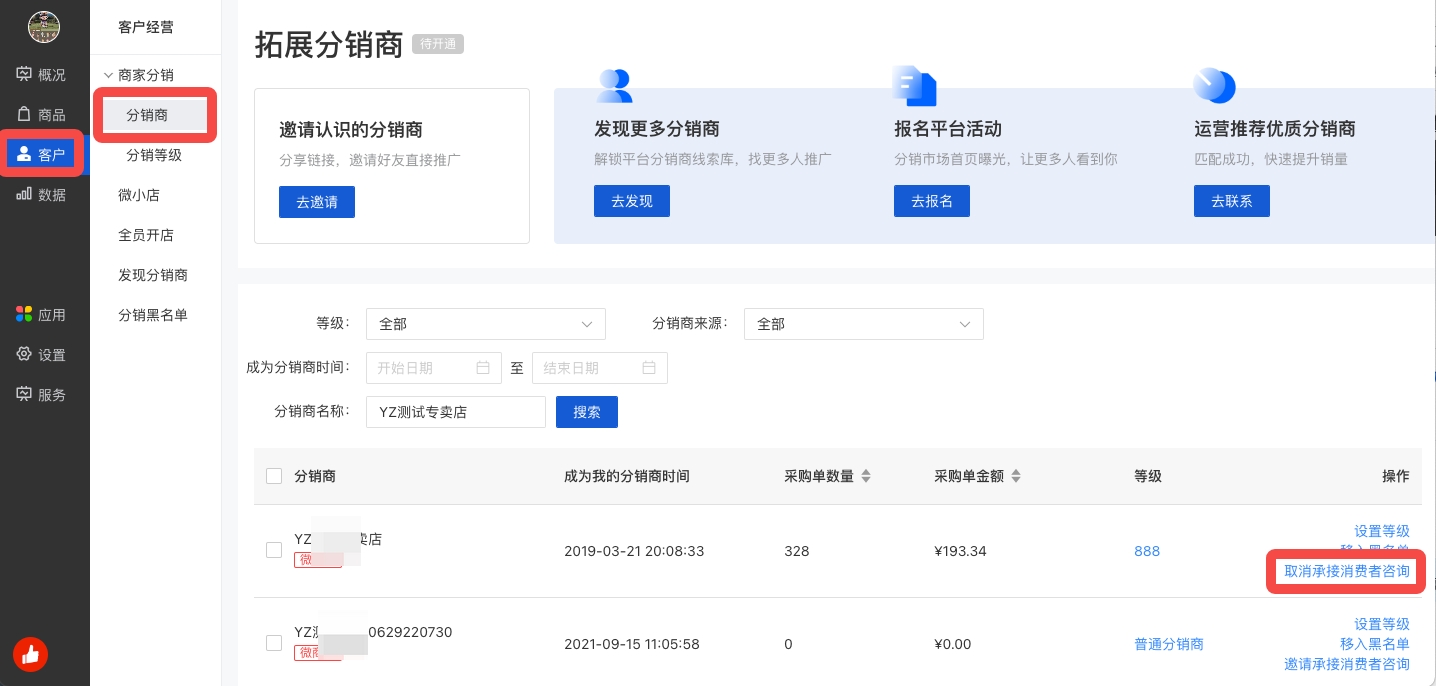Screen dimensions: 1436x686
Task: Click the 商品 bag icon
Action: pos(24,114)
